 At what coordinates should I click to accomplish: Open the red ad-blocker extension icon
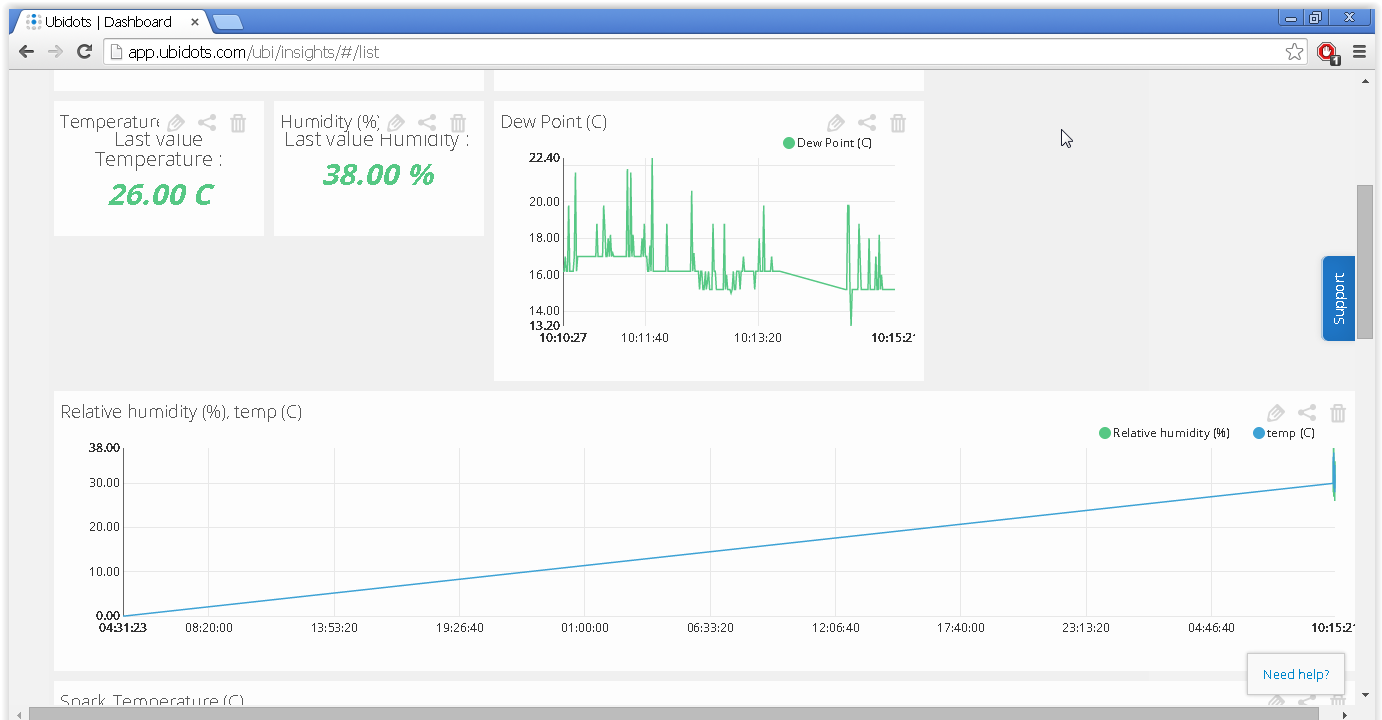[1327, 52]
